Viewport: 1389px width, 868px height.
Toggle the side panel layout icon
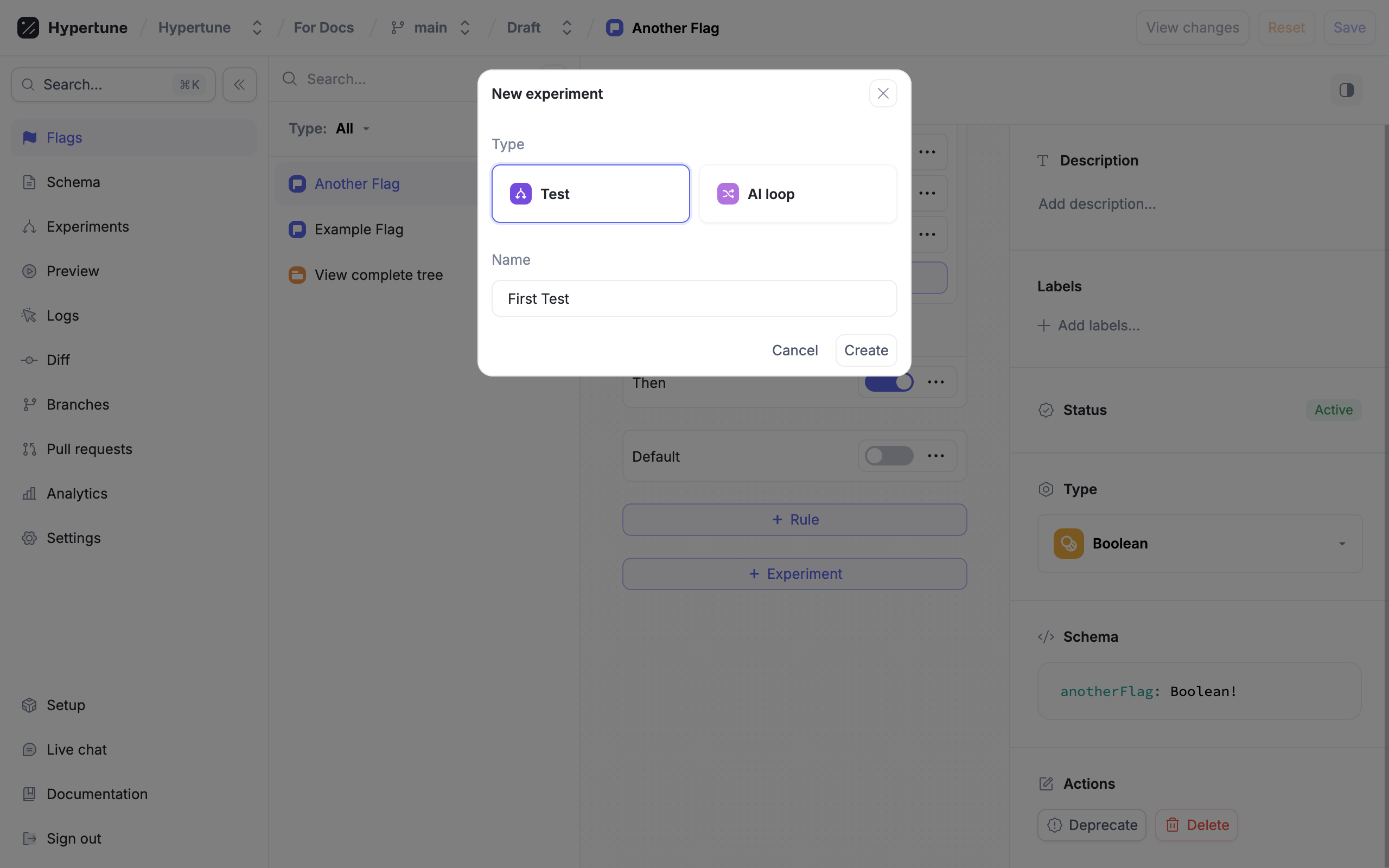coord(1347,90)
